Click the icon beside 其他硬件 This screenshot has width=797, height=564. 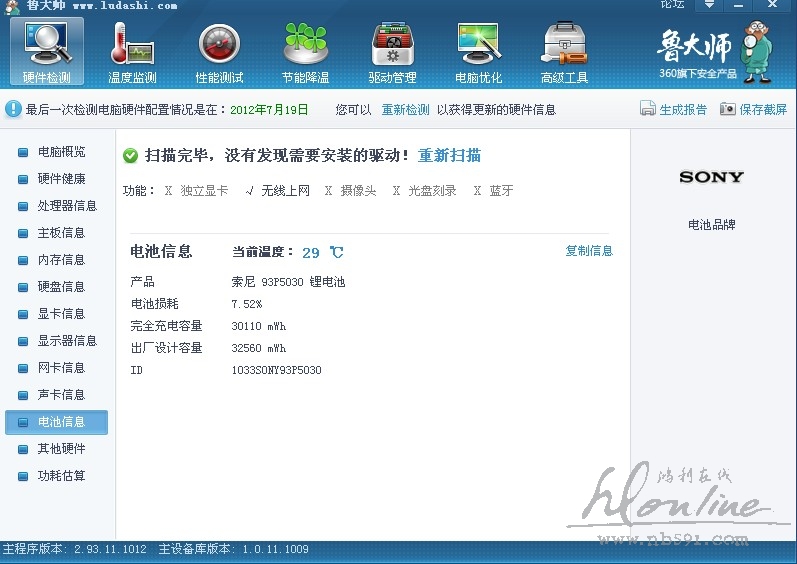(x=23, y=449)
